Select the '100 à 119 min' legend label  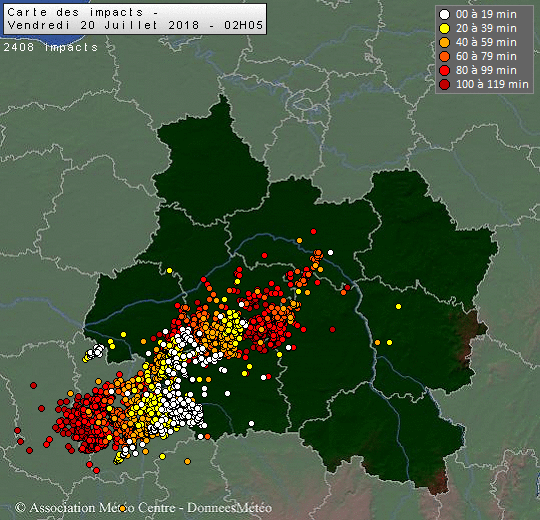pyautogui.click(x=492, y=84)
